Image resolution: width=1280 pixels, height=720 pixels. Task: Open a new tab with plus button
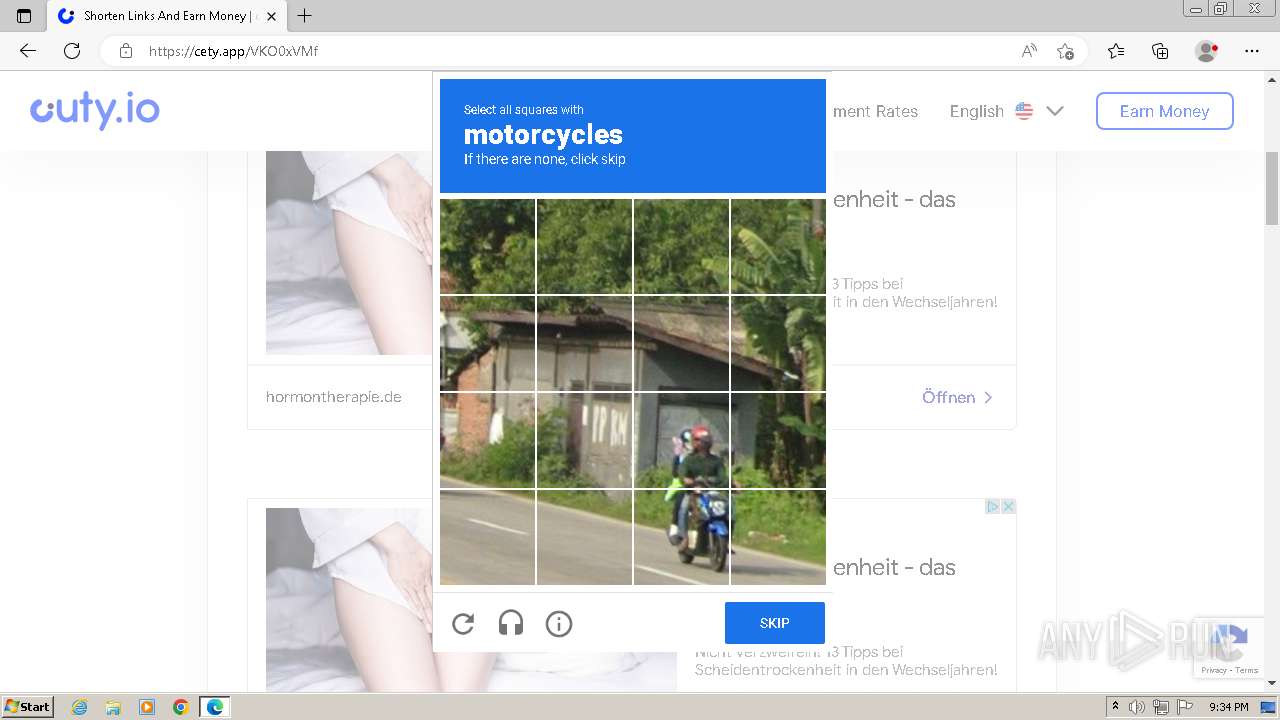[x=305, y=16]
